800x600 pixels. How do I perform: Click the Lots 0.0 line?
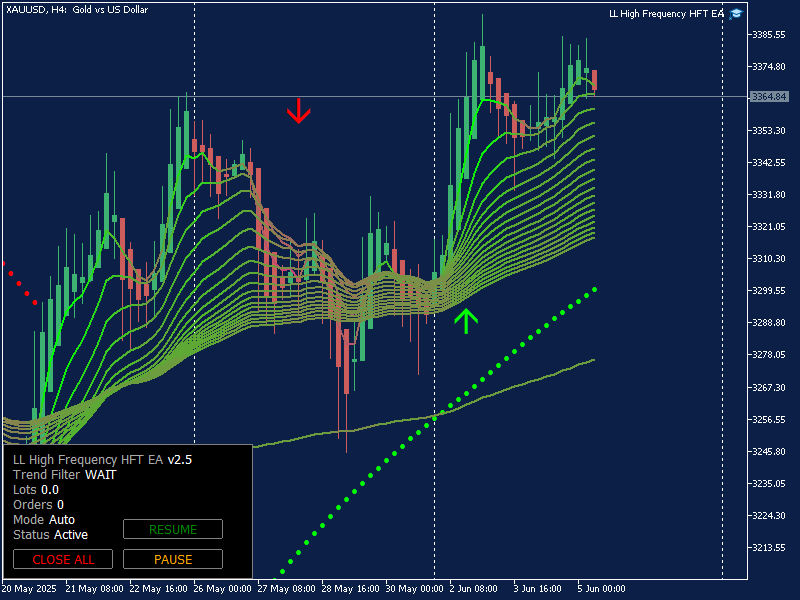click(36, 490)
